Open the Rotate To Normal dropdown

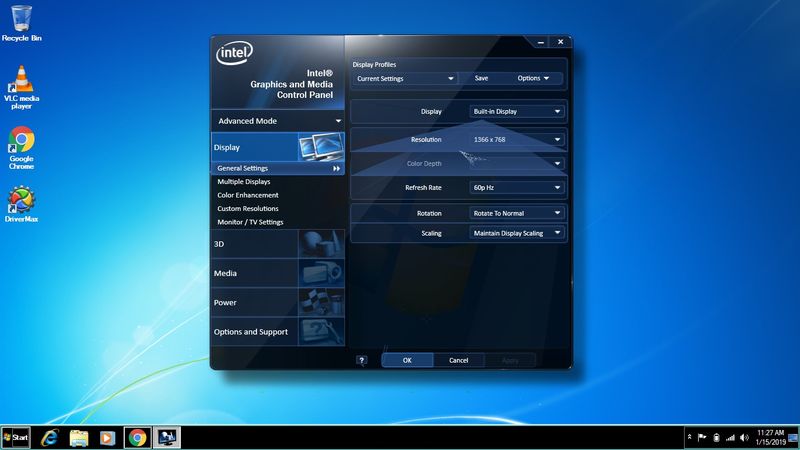516,213
